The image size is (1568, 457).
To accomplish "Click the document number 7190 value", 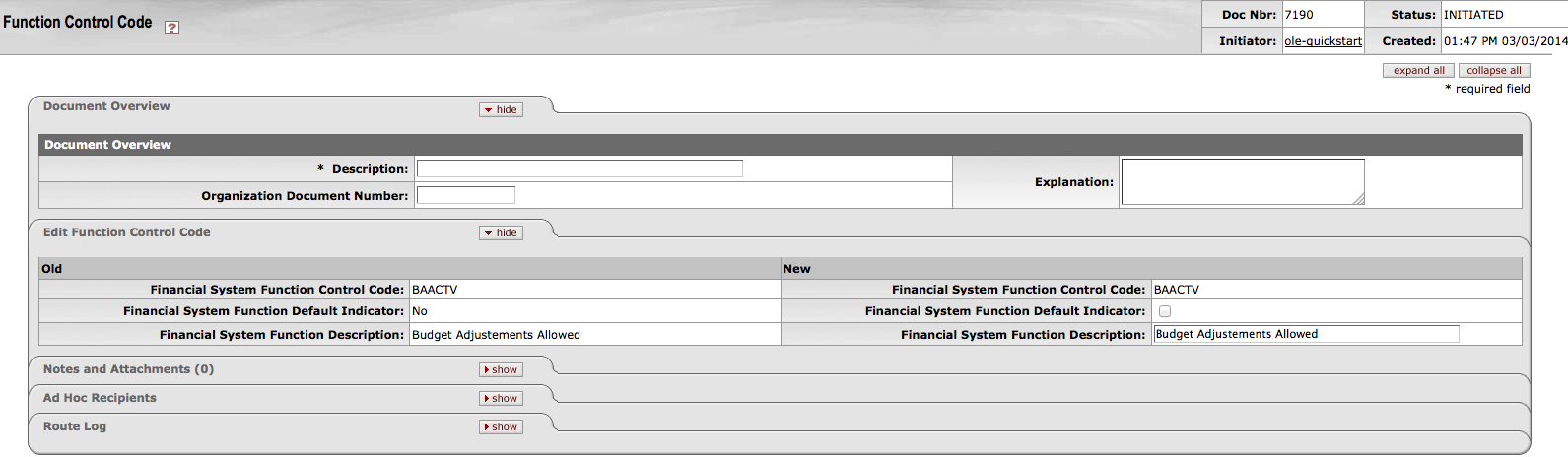I will pyautogui.click(x=1299, y=15).
